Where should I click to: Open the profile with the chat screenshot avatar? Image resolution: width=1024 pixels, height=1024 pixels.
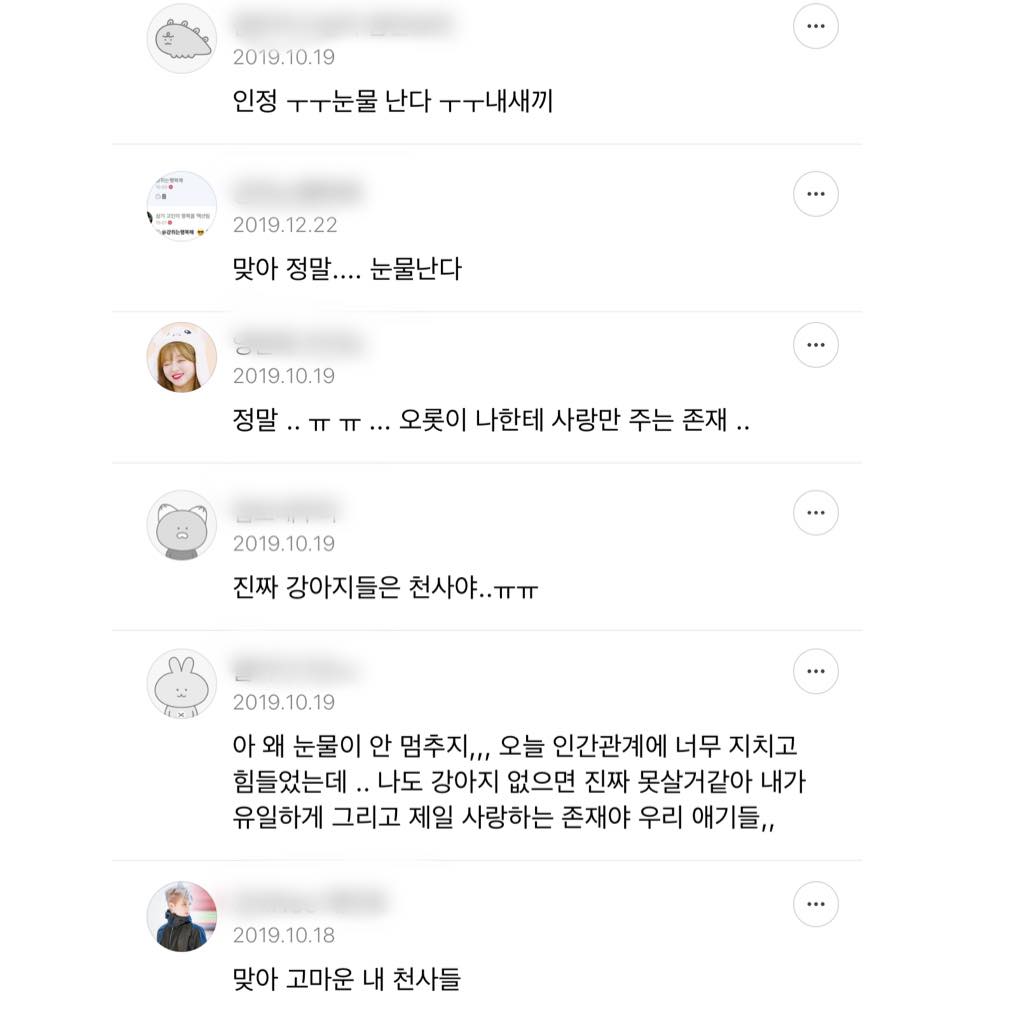(x=182, y=206)
